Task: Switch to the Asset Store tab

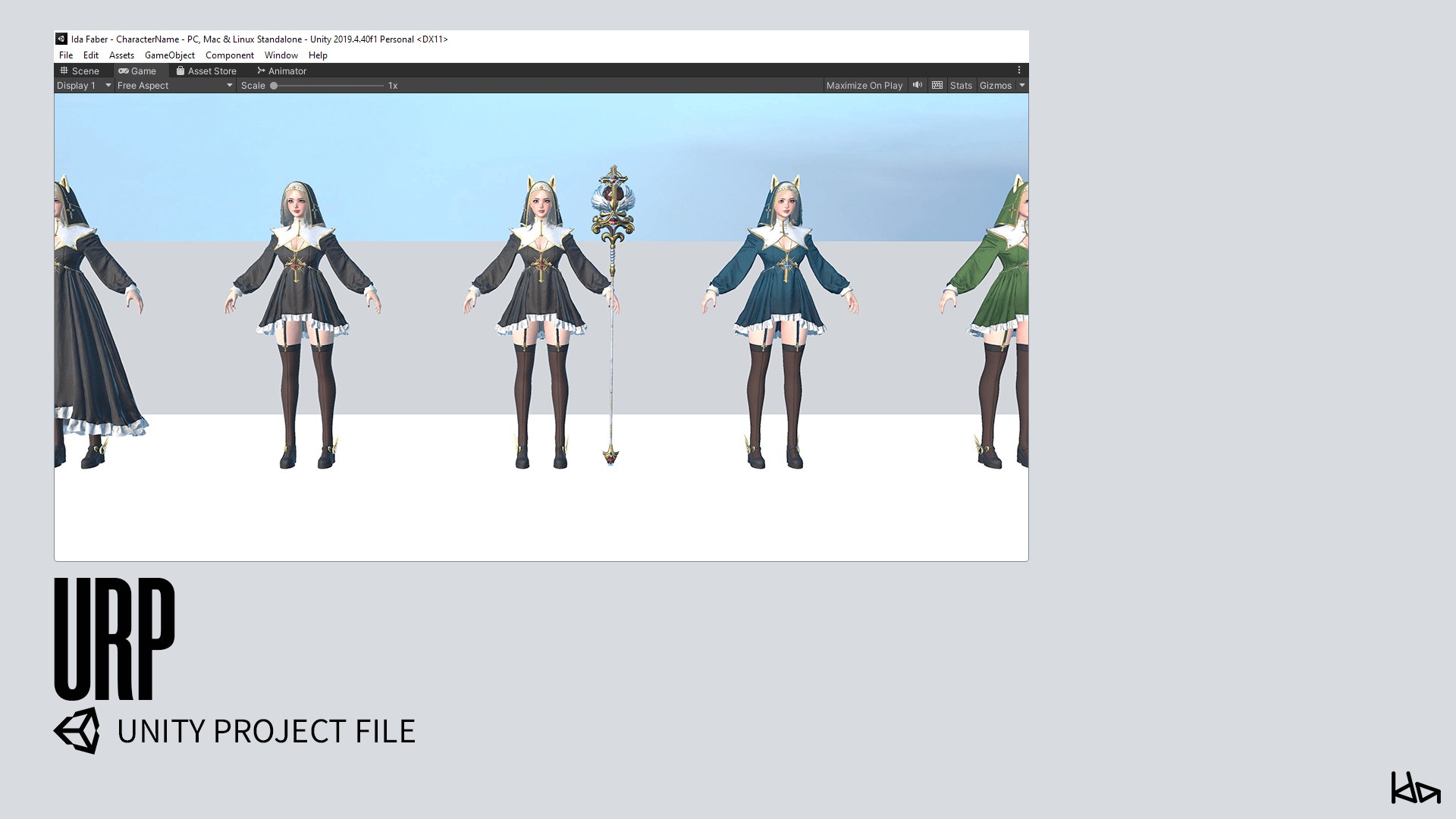Action: (x=206, y=71)
